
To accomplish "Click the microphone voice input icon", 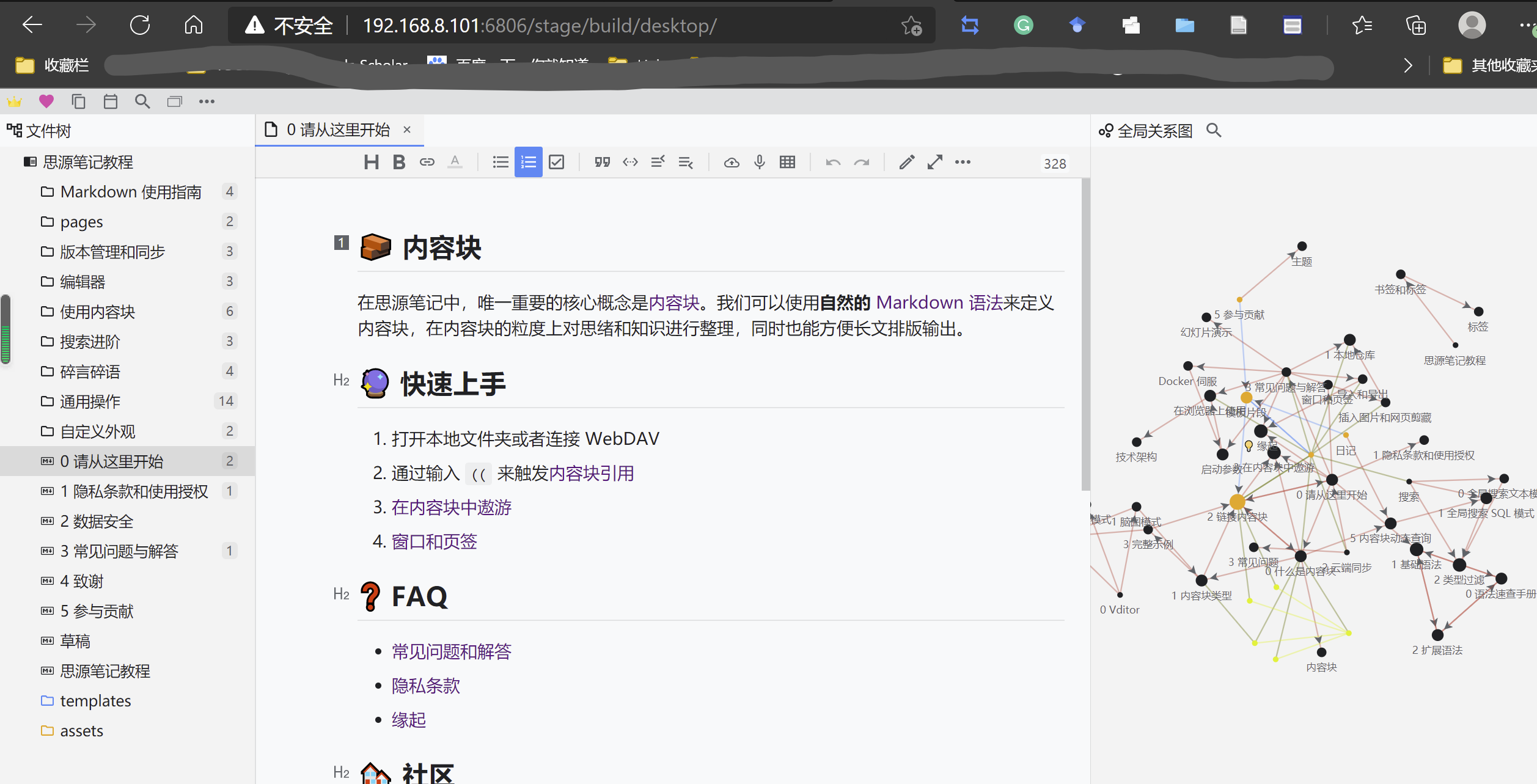I will tap(759, 162).
